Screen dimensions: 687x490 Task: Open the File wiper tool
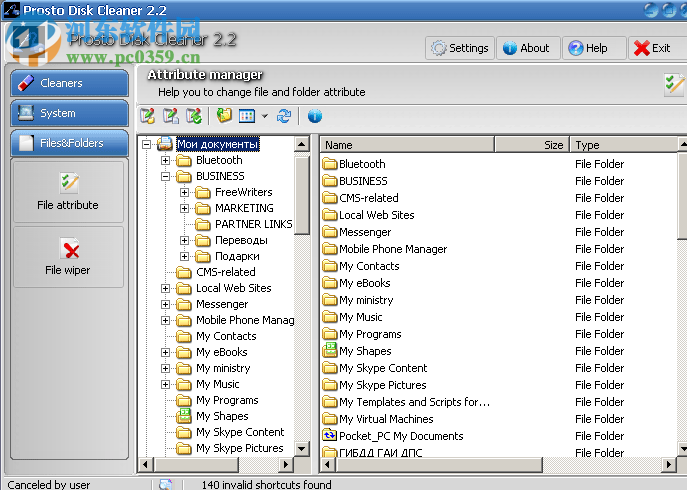(68, 257)
